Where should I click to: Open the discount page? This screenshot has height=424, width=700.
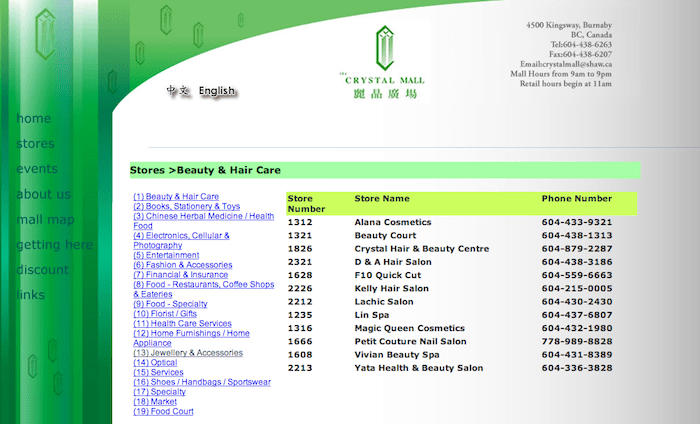(42, 270)
